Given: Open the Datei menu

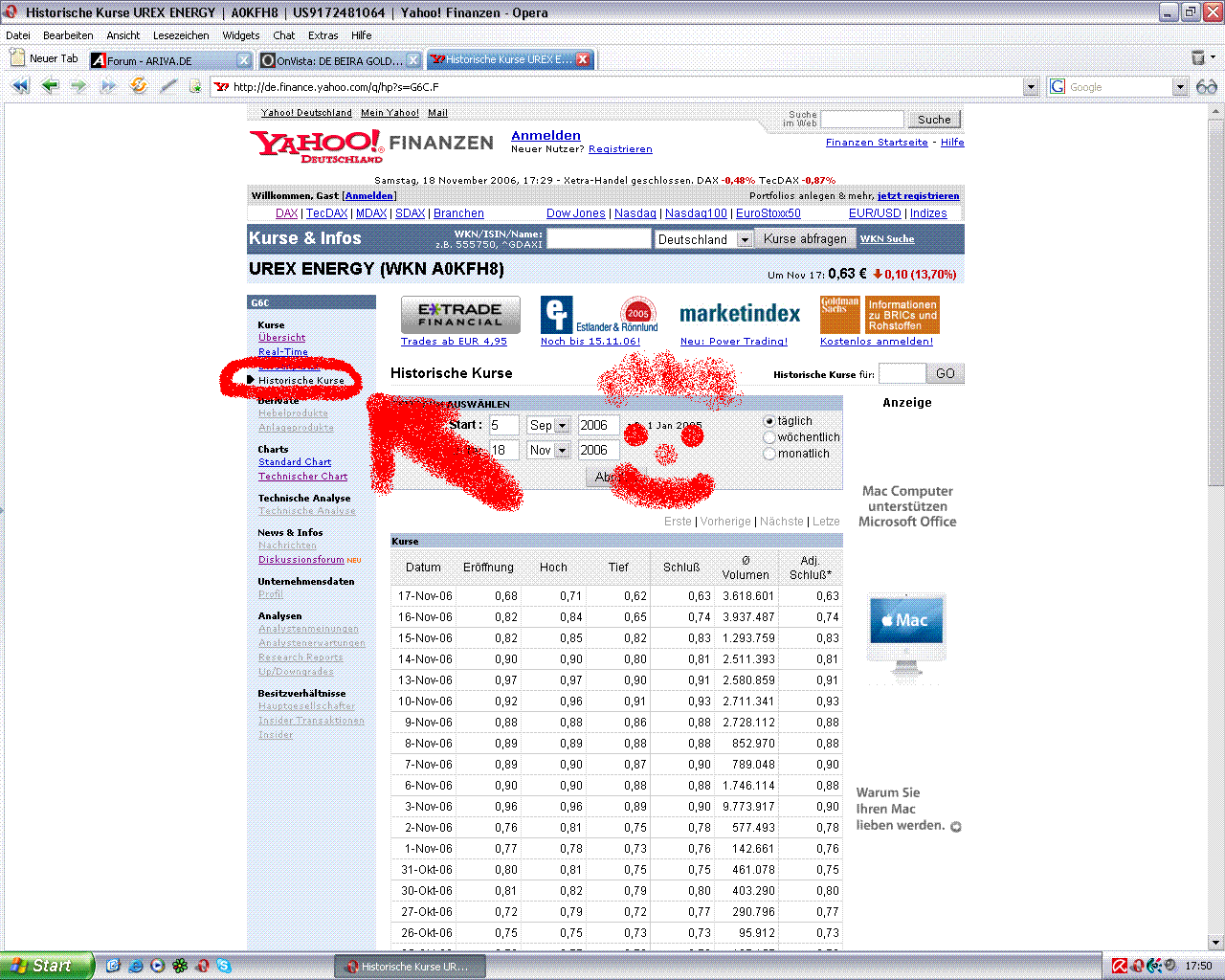Looking at the screenshot, I should click(18, 35).
